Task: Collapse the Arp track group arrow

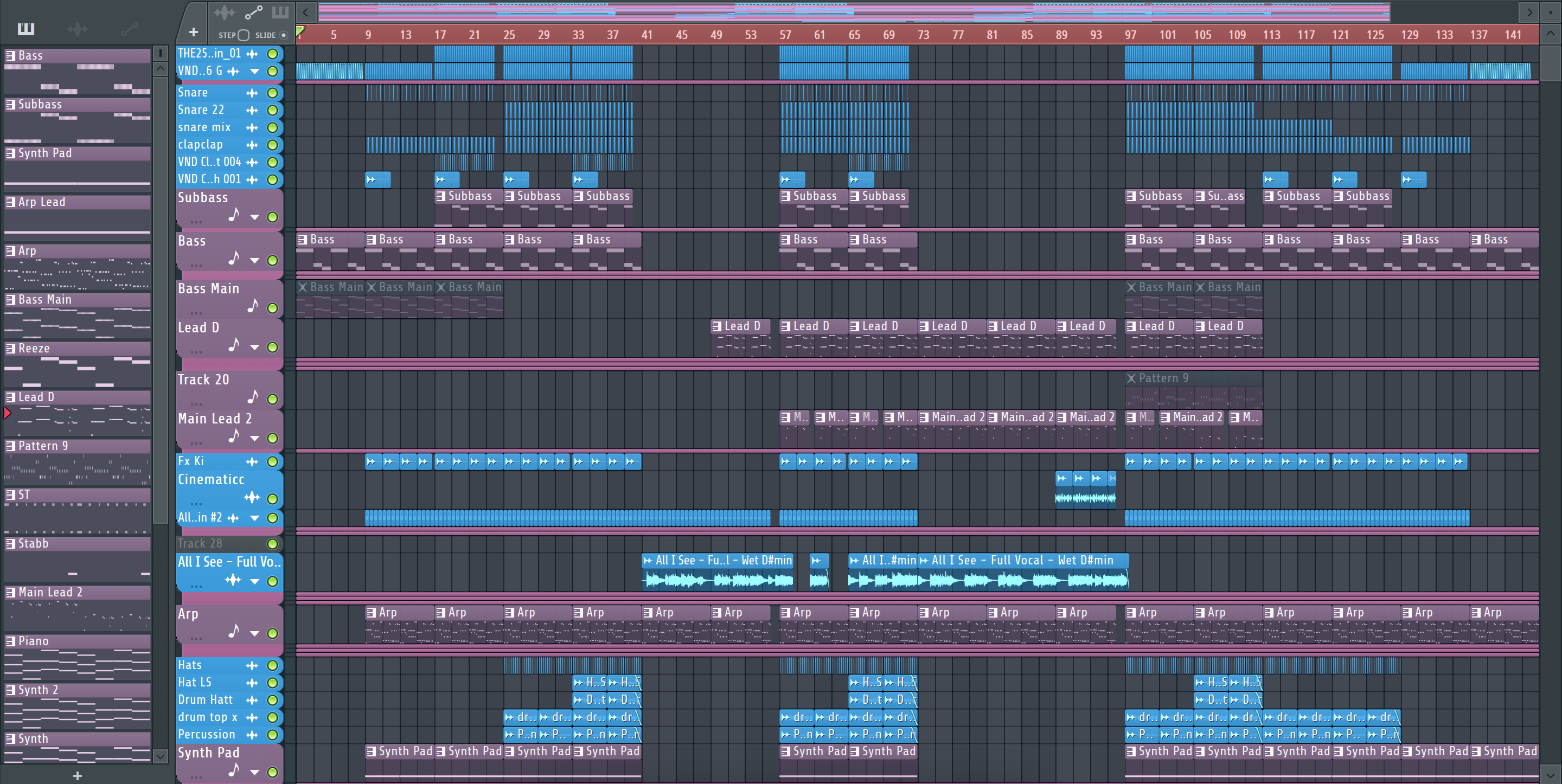Action: click(x=255, y=634)
